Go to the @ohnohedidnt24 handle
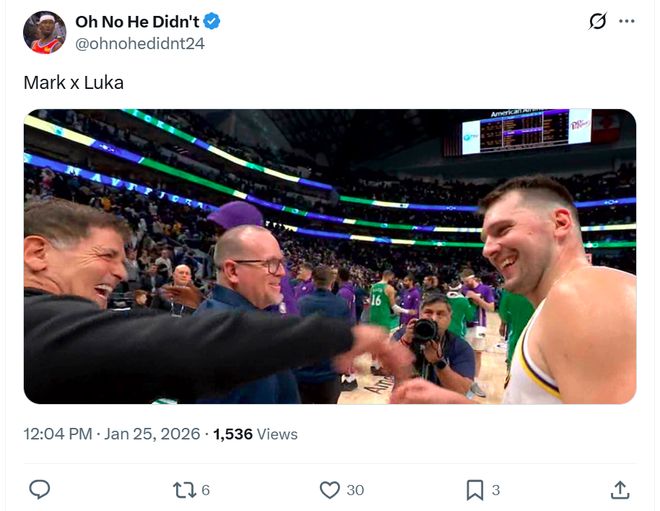The height and width of the screenshot is (511, 660). [x=140, y=43]
